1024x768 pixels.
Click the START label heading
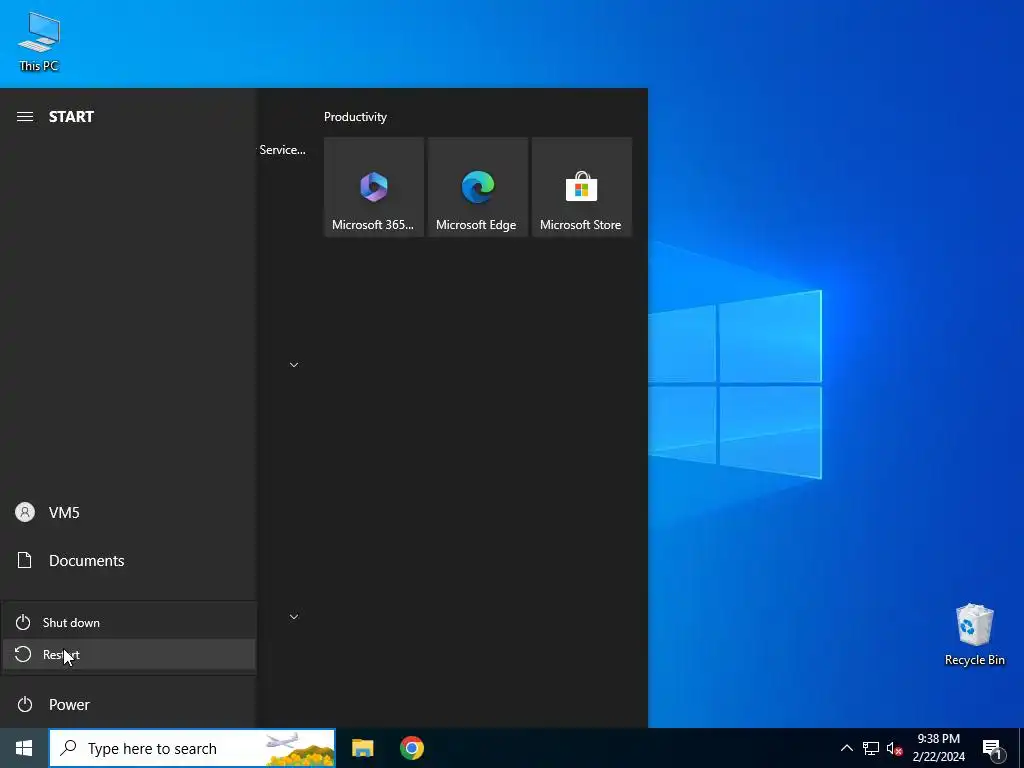coord(71,117)
